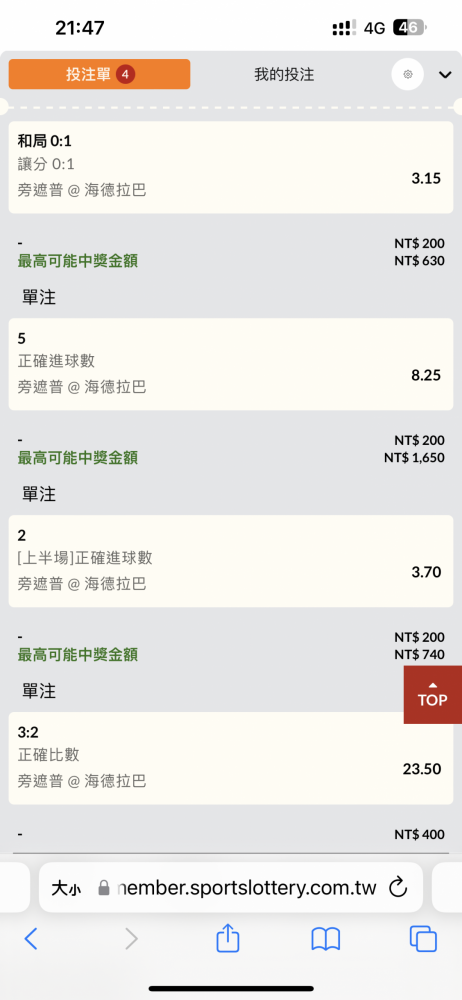
Task: Select the 和局 0:1 bet with odds 3.15
Action: coord(231,167)
